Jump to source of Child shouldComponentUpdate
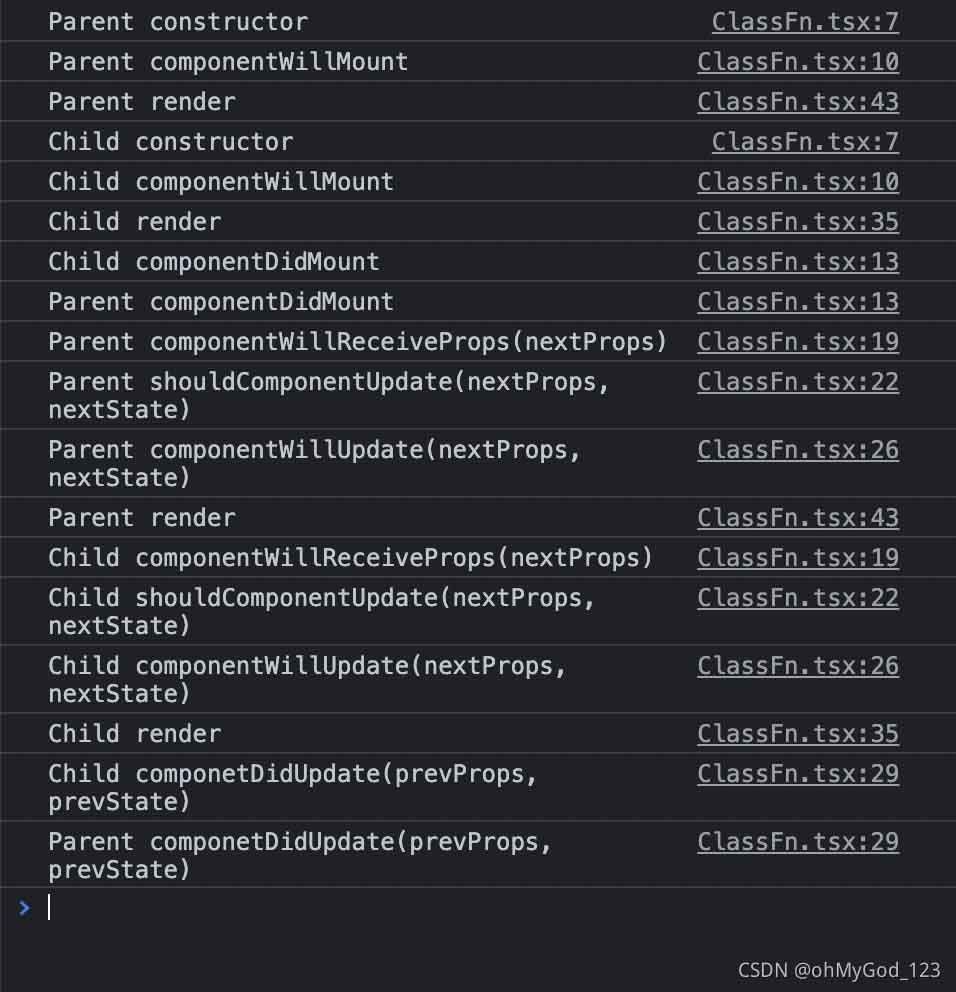The width and height of the screenshot is (956, 992). (x=798, y=598)
